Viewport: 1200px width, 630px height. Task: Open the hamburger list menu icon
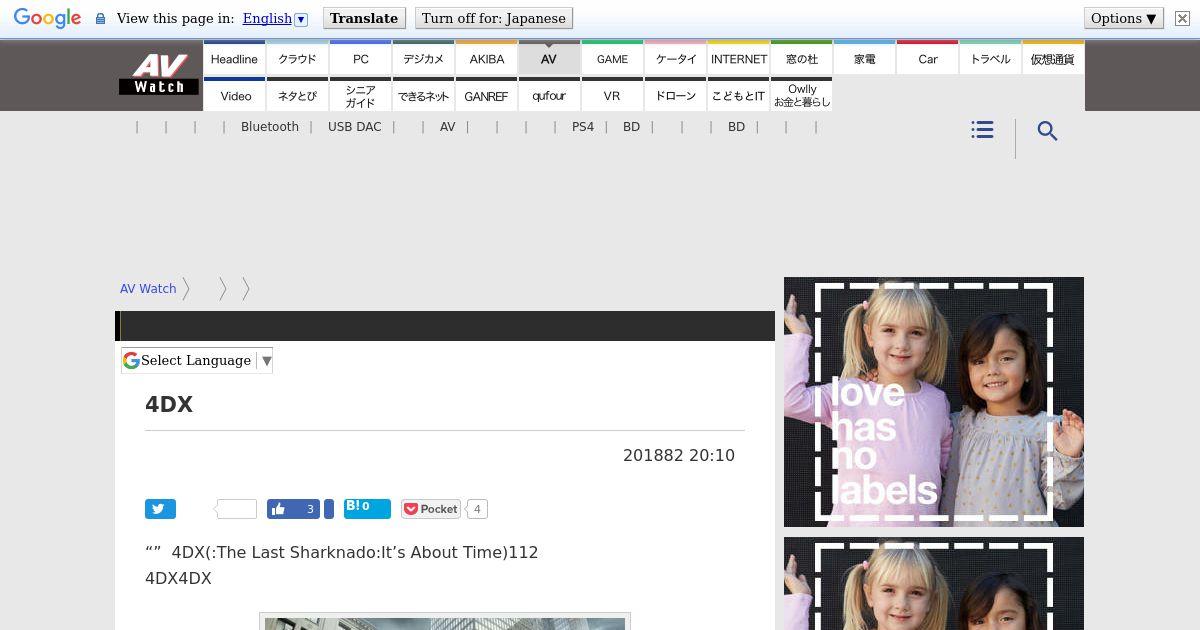tap(982, 130)
